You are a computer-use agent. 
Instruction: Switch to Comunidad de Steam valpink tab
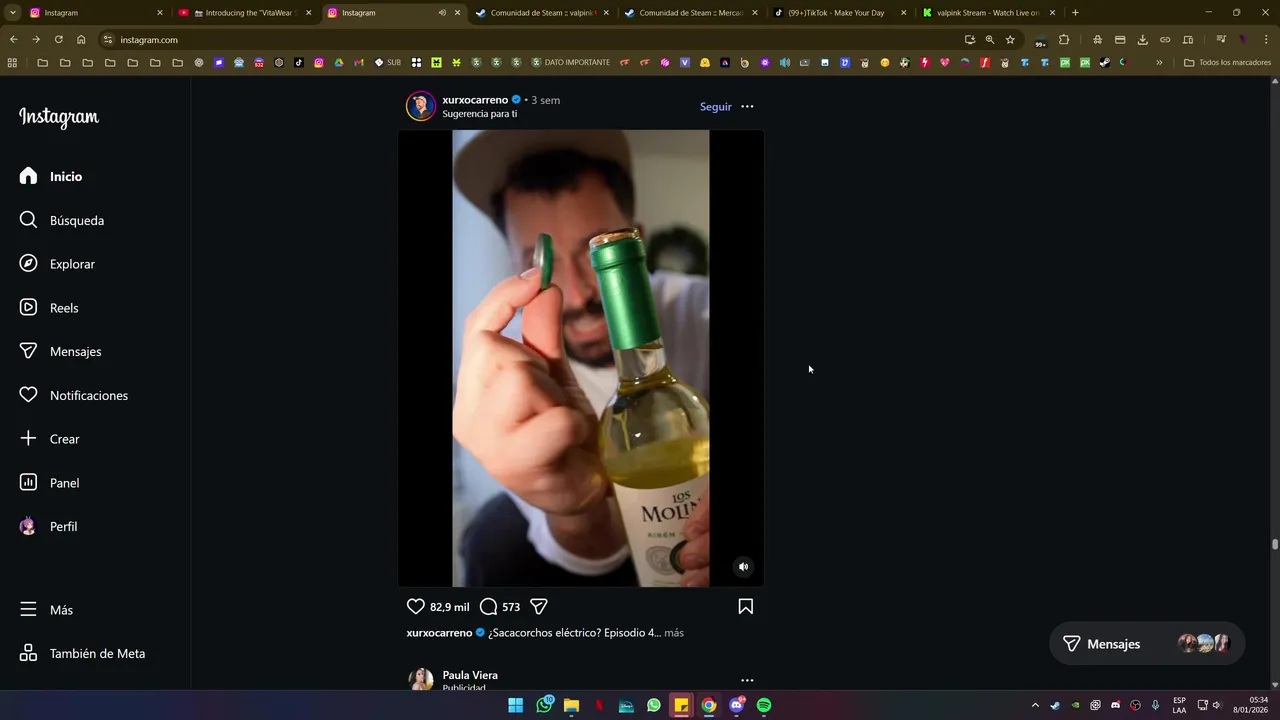pos(542,13)
